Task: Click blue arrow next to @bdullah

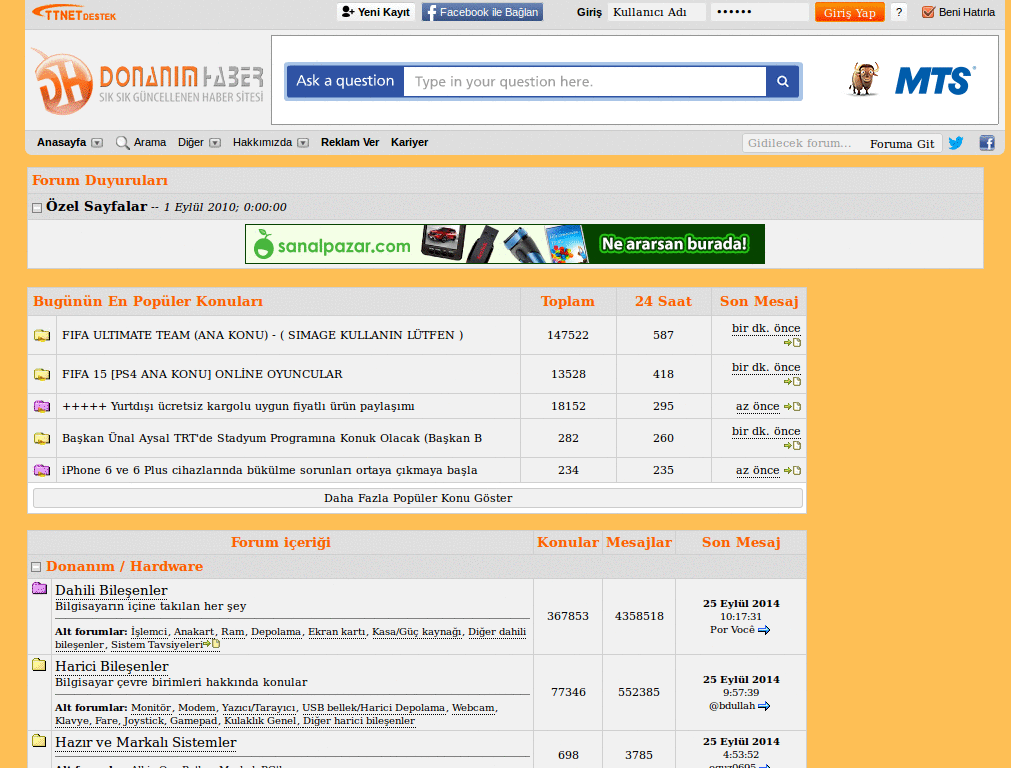Action: point(764,706)
